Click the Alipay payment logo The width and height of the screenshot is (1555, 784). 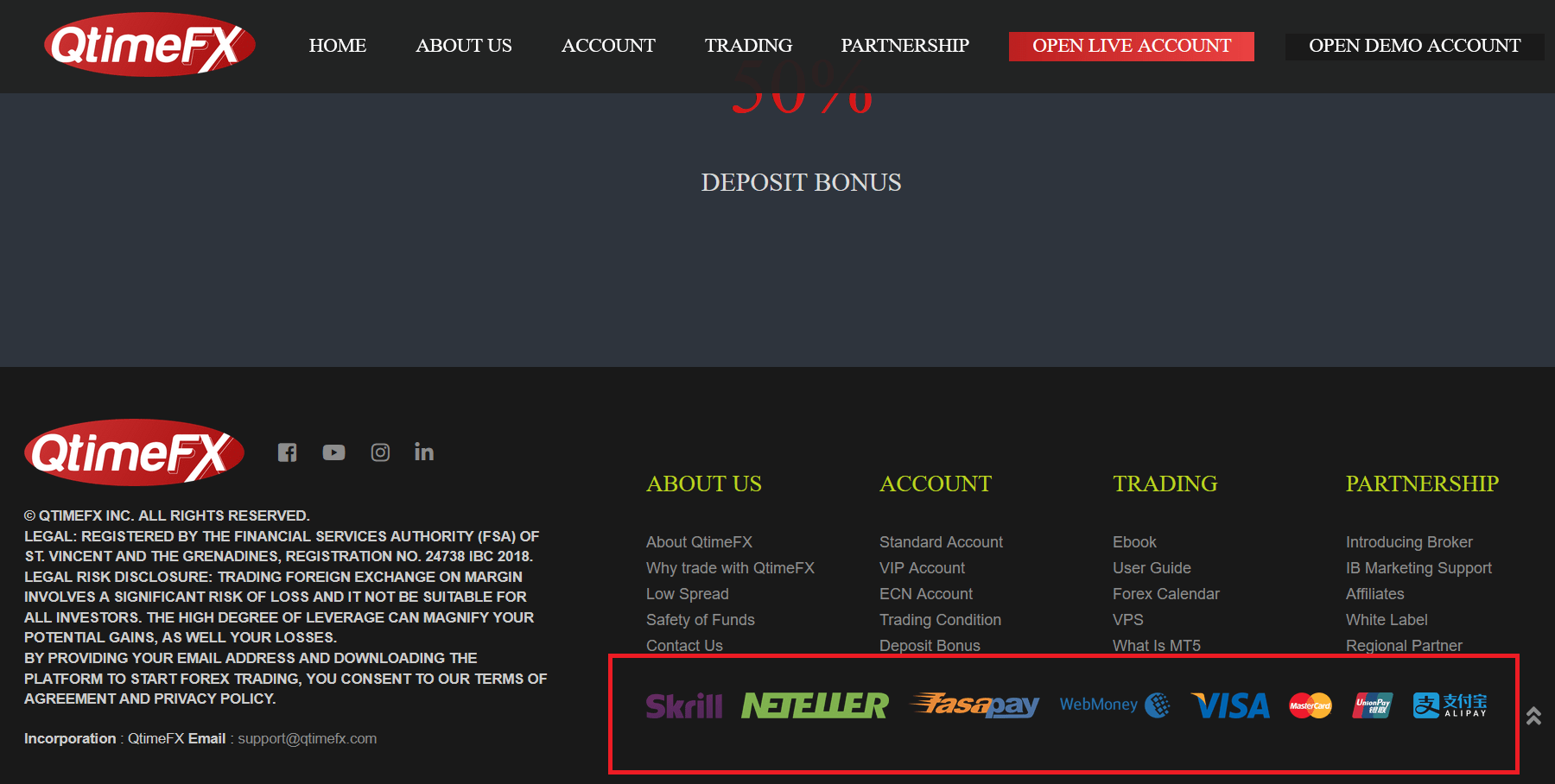tap(1450, 705)
